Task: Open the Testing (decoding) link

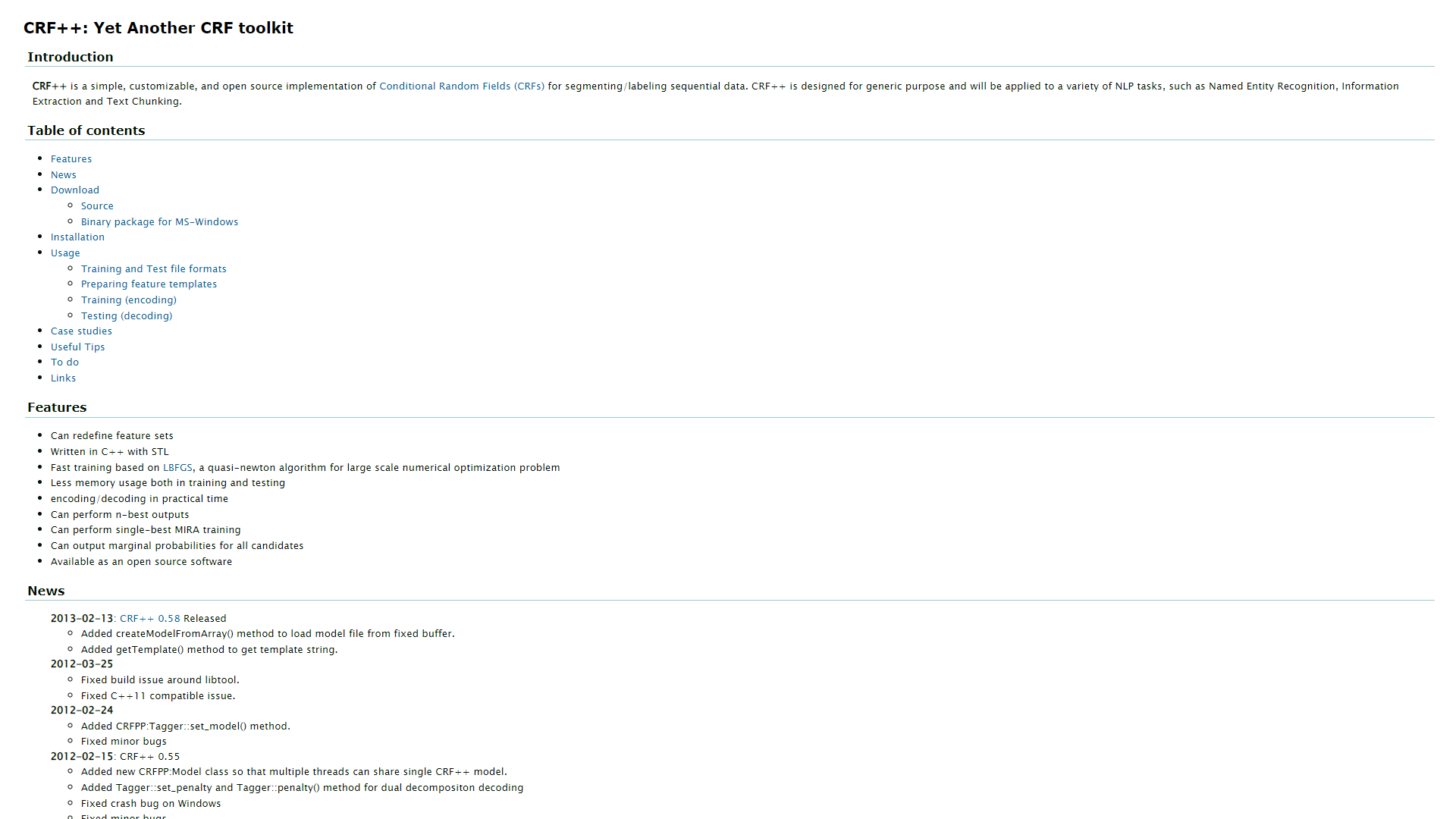Action: (127, 316)
